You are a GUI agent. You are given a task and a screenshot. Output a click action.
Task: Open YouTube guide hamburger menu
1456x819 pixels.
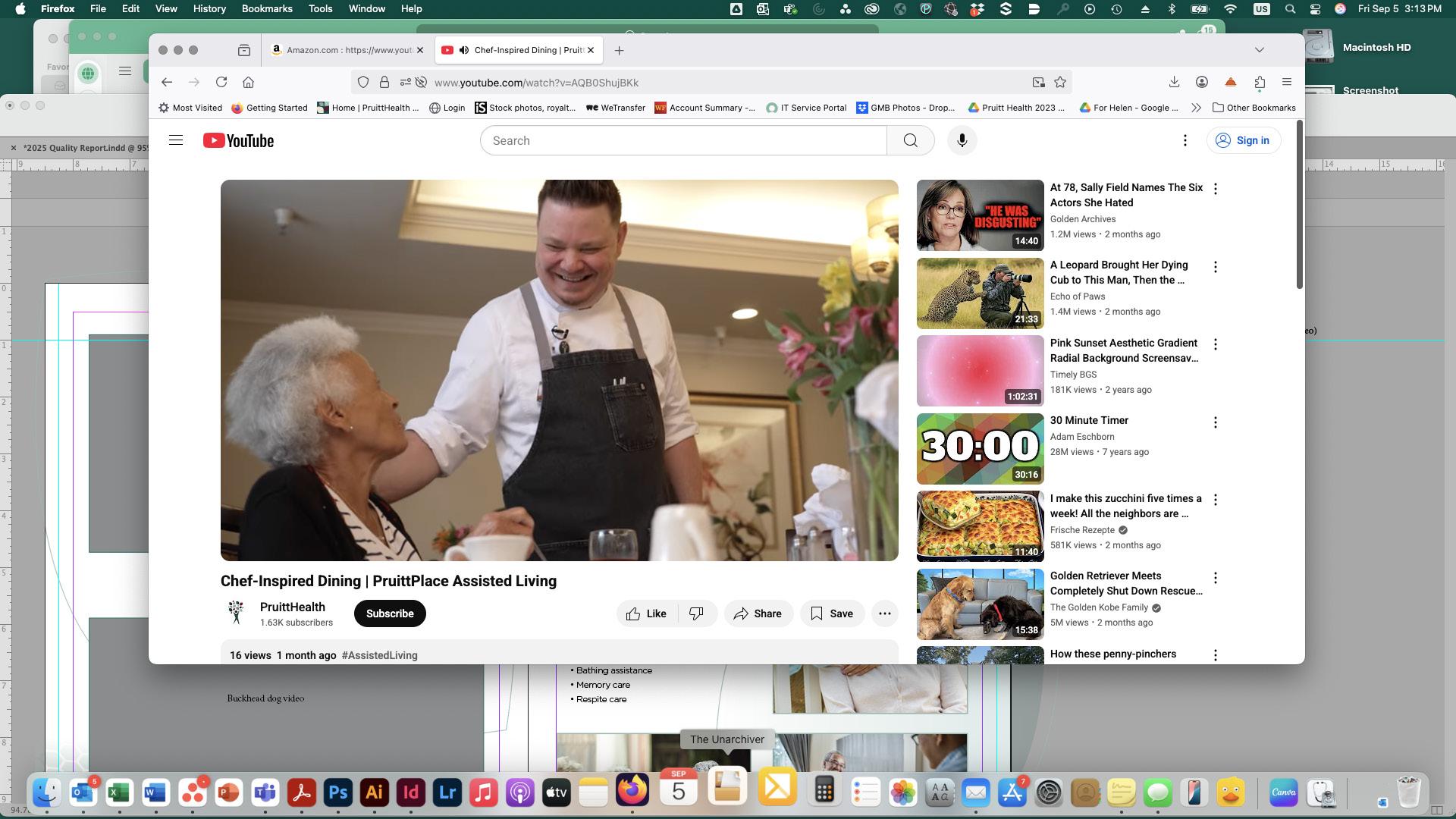pyautogui.click(x=176, y=140)
